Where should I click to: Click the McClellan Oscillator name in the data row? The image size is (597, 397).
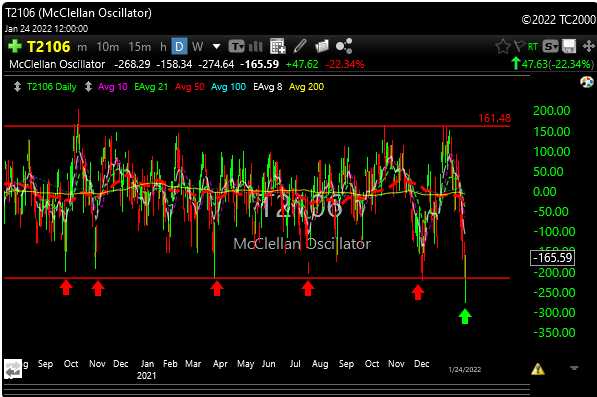[x=57, y=64]
